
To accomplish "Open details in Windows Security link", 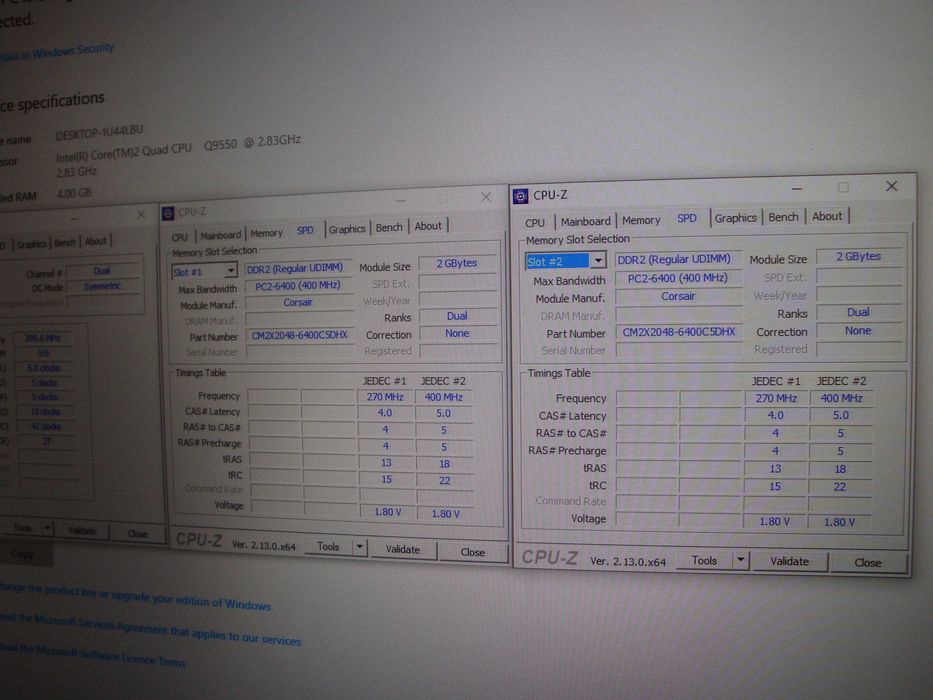I will (57, 52).
